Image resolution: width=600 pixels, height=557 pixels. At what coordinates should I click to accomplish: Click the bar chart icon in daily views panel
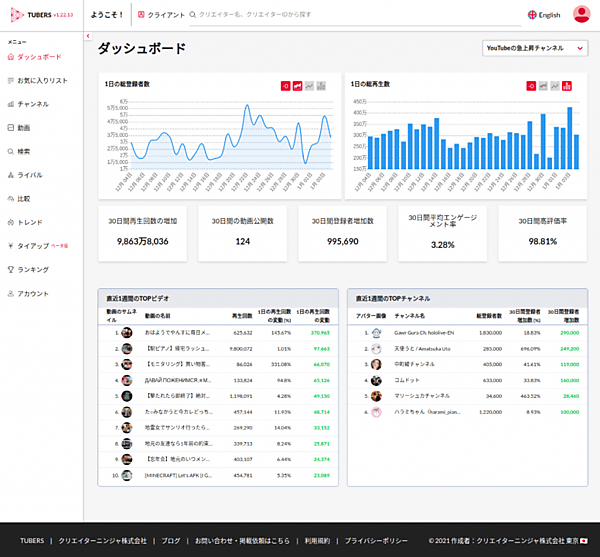[x=568, y=86]
